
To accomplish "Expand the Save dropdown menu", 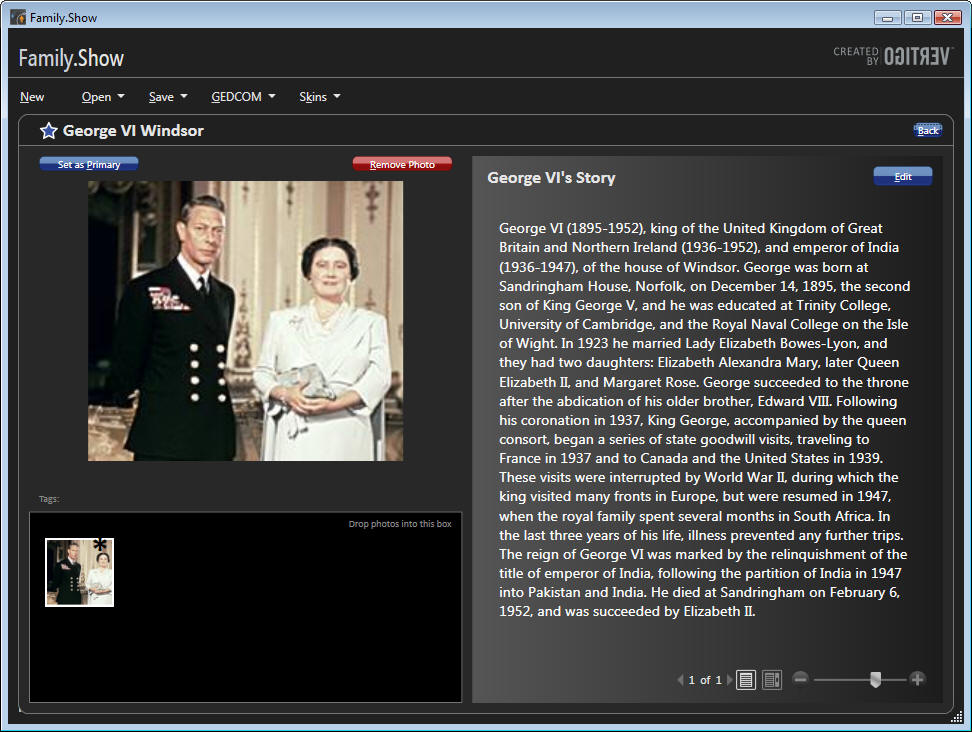I will coord(168,97).
